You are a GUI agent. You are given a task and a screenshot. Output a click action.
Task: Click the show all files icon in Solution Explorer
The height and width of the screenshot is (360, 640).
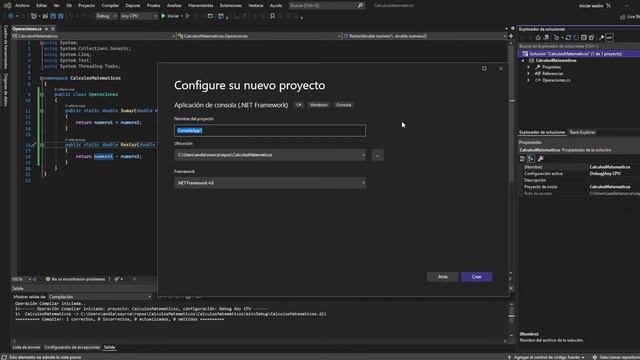click(x=591, y=38)
